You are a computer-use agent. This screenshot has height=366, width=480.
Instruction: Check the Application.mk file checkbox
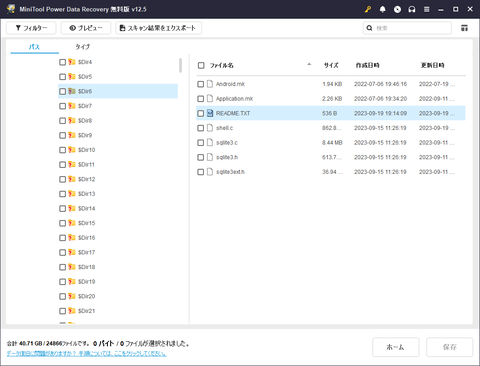(200, 99)
